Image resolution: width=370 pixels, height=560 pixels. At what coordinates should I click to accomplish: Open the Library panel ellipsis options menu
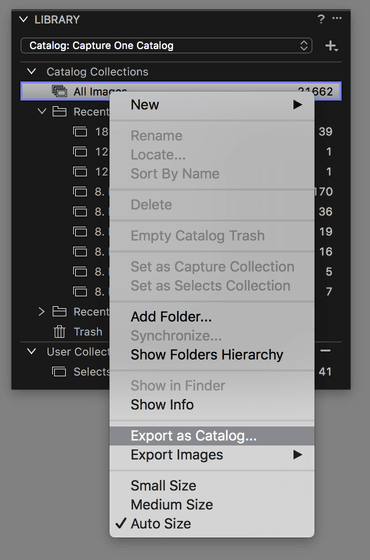pos(337,18)
